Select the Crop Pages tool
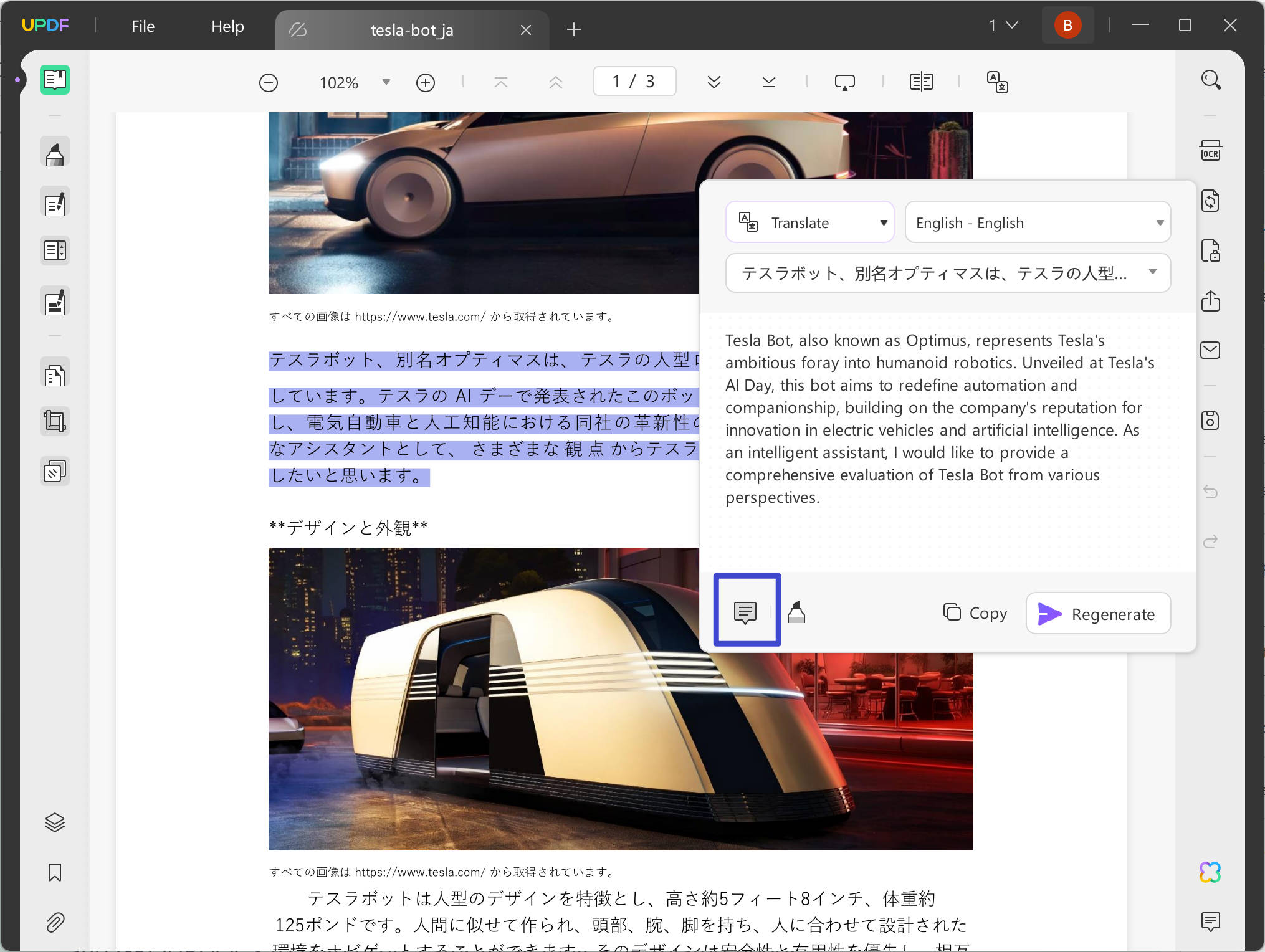The image size is (1265, 952). pos(55,421)
